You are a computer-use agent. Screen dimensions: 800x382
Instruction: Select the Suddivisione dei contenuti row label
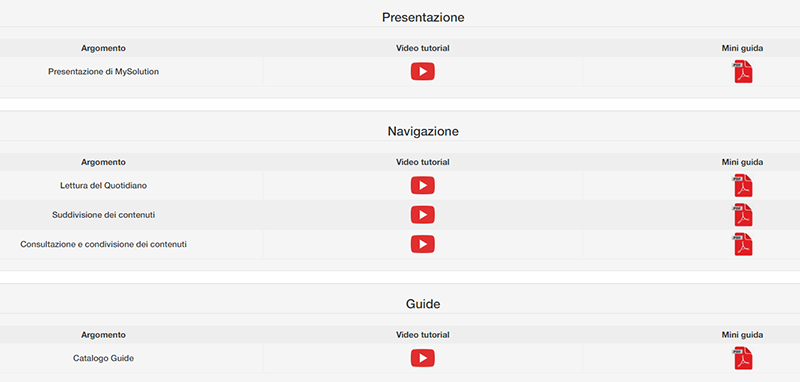click(x=104, y=215)
